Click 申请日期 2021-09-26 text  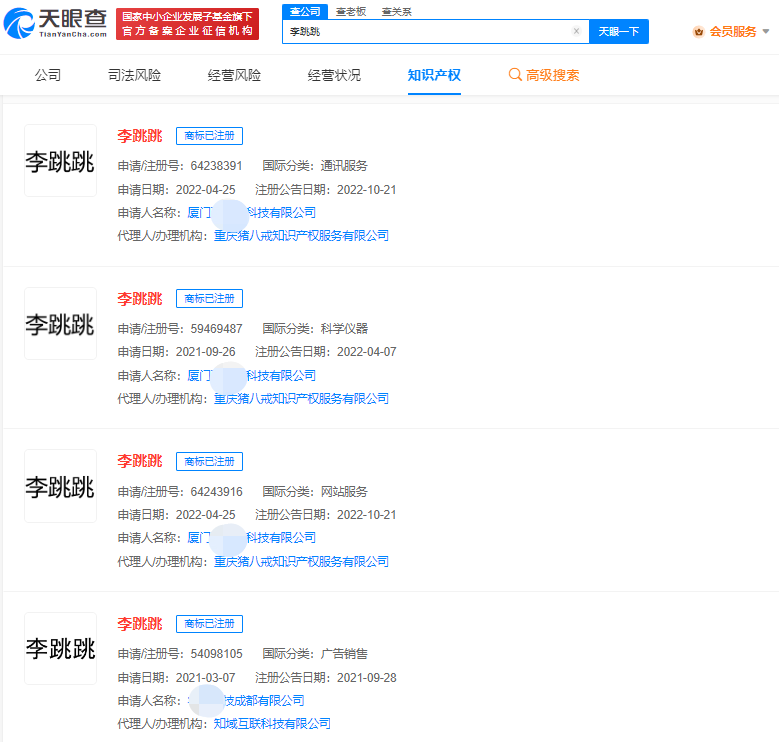[x=176, y=352]
